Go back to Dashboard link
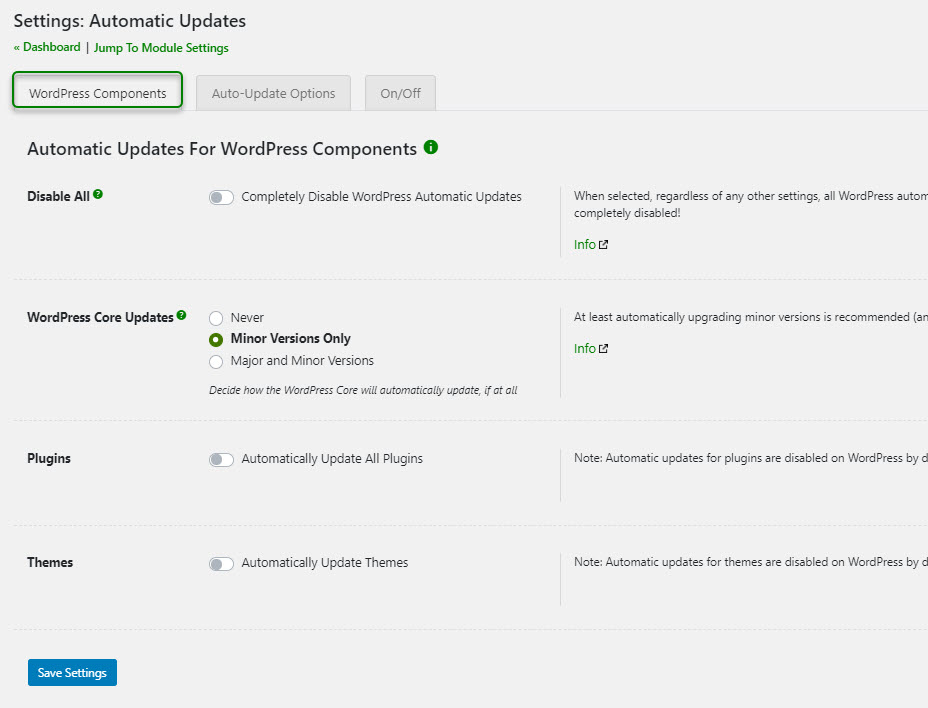928x708 pixels. click(x=47, y=47)
